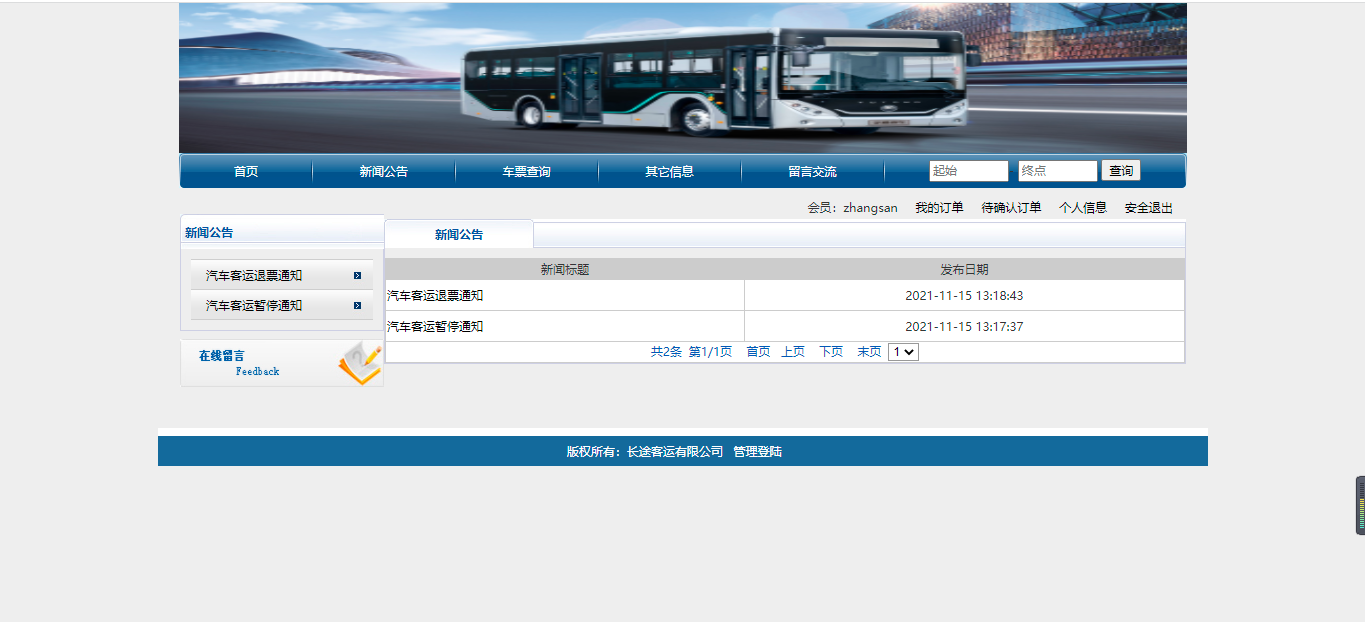Go to 下页 in pagination
Image resolution: width=1365 pixels, height=622 pixels.
[x=831, y=352]
